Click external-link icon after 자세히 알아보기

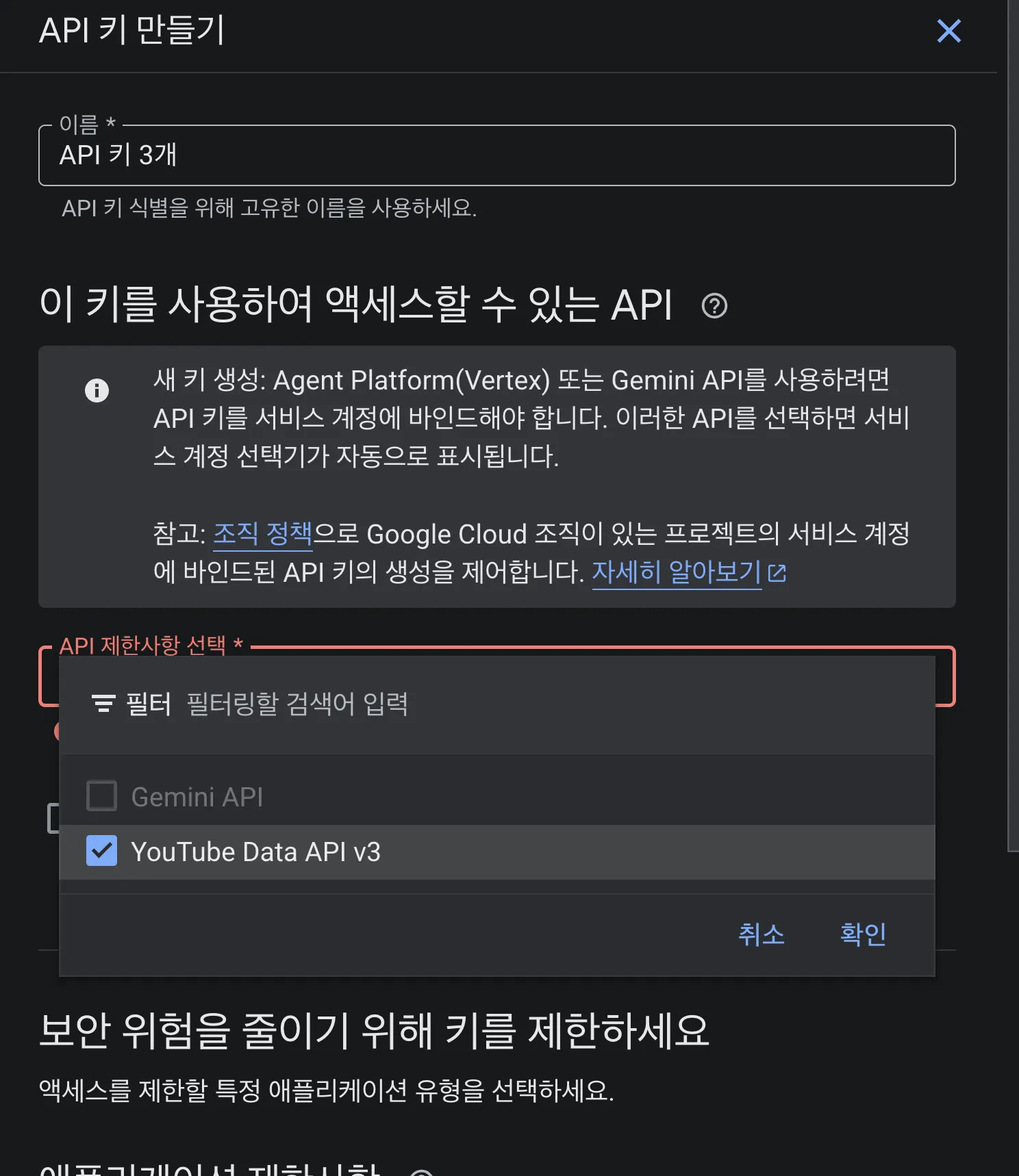tap(777, 572)
